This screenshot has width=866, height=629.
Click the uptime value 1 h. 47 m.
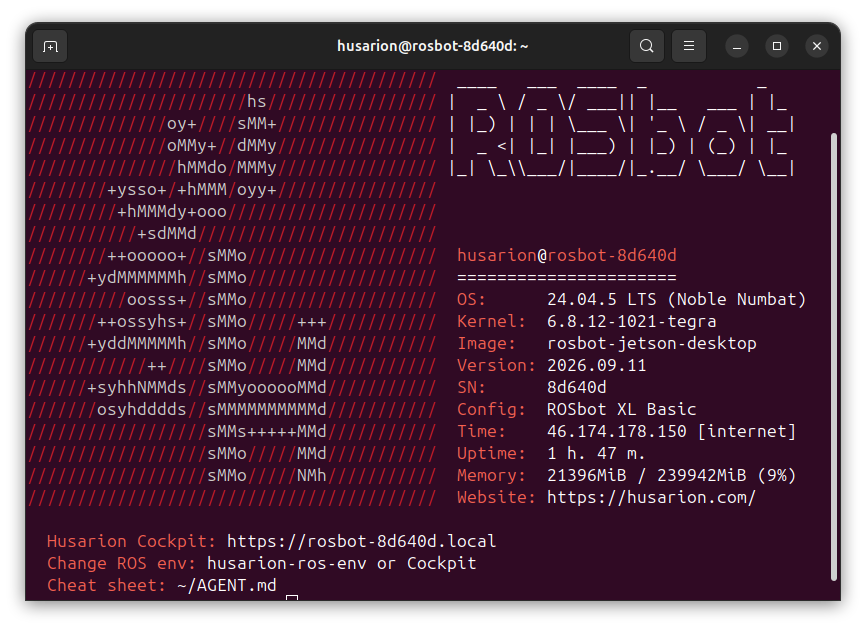[596, 453]
